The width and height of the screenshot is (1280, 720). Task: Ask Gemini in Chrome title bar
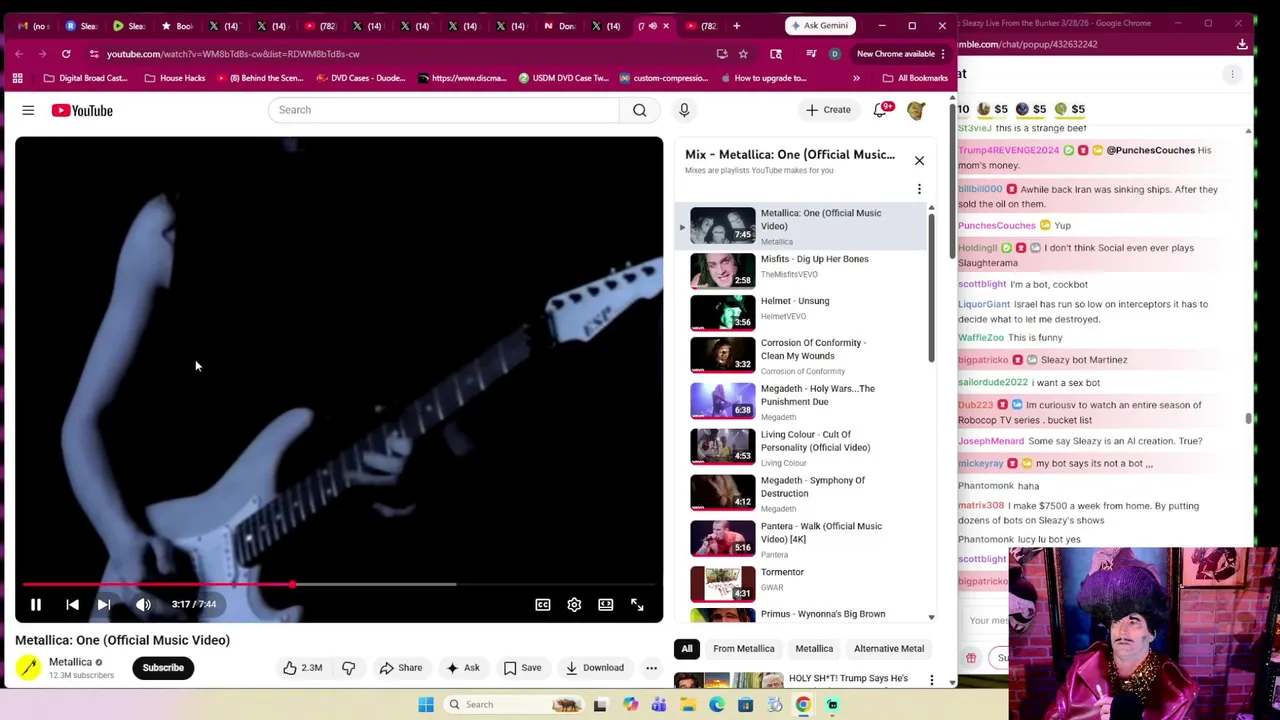(x=822, y=25)
